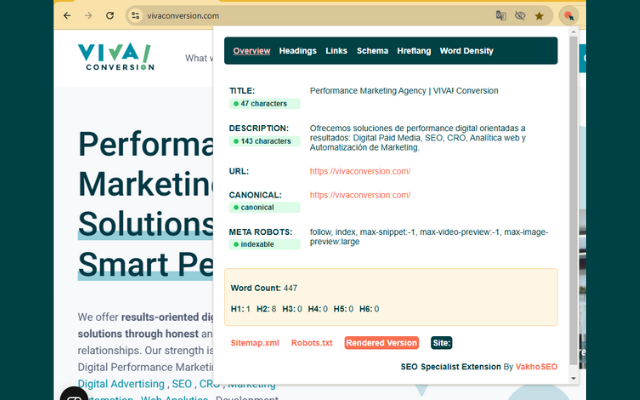Viewport: 640px width, 400px height.
Task: Click the SEO Specialist extension icon
Action: point(569,16)
